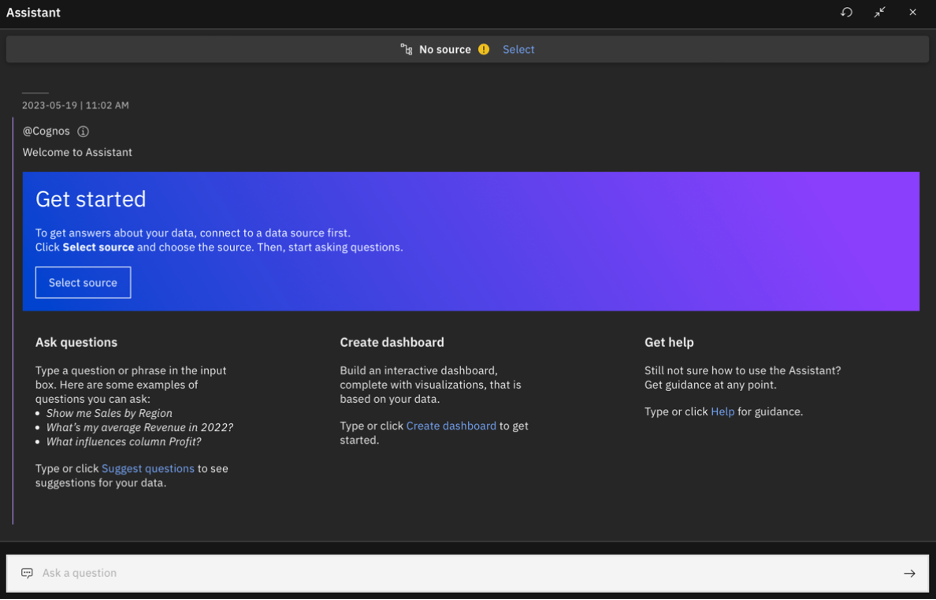Click the Get started heading

click(91, 199)
